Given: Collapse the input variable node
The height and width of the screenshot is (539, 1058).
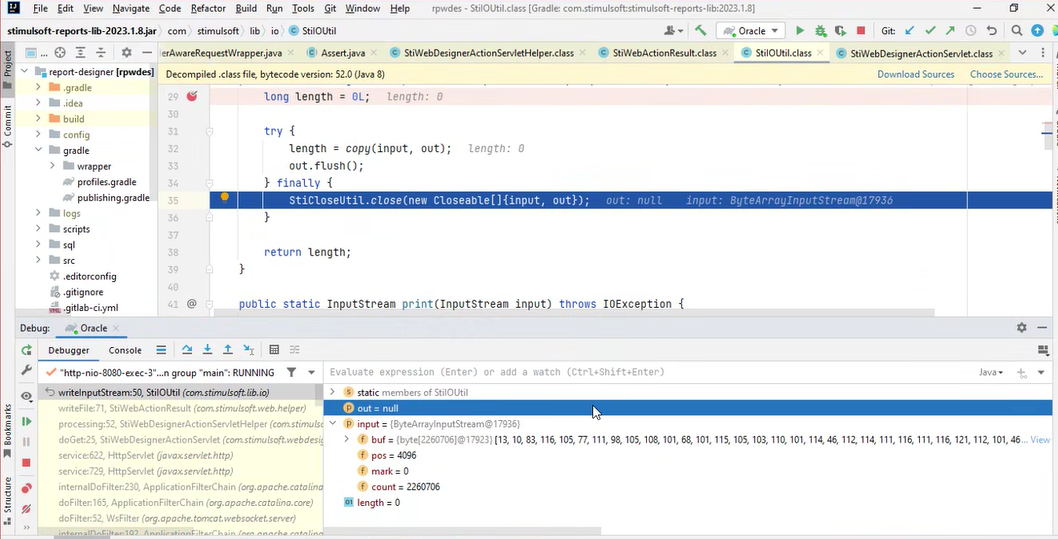Looking at the screenshot, I should tap(332, 424).
